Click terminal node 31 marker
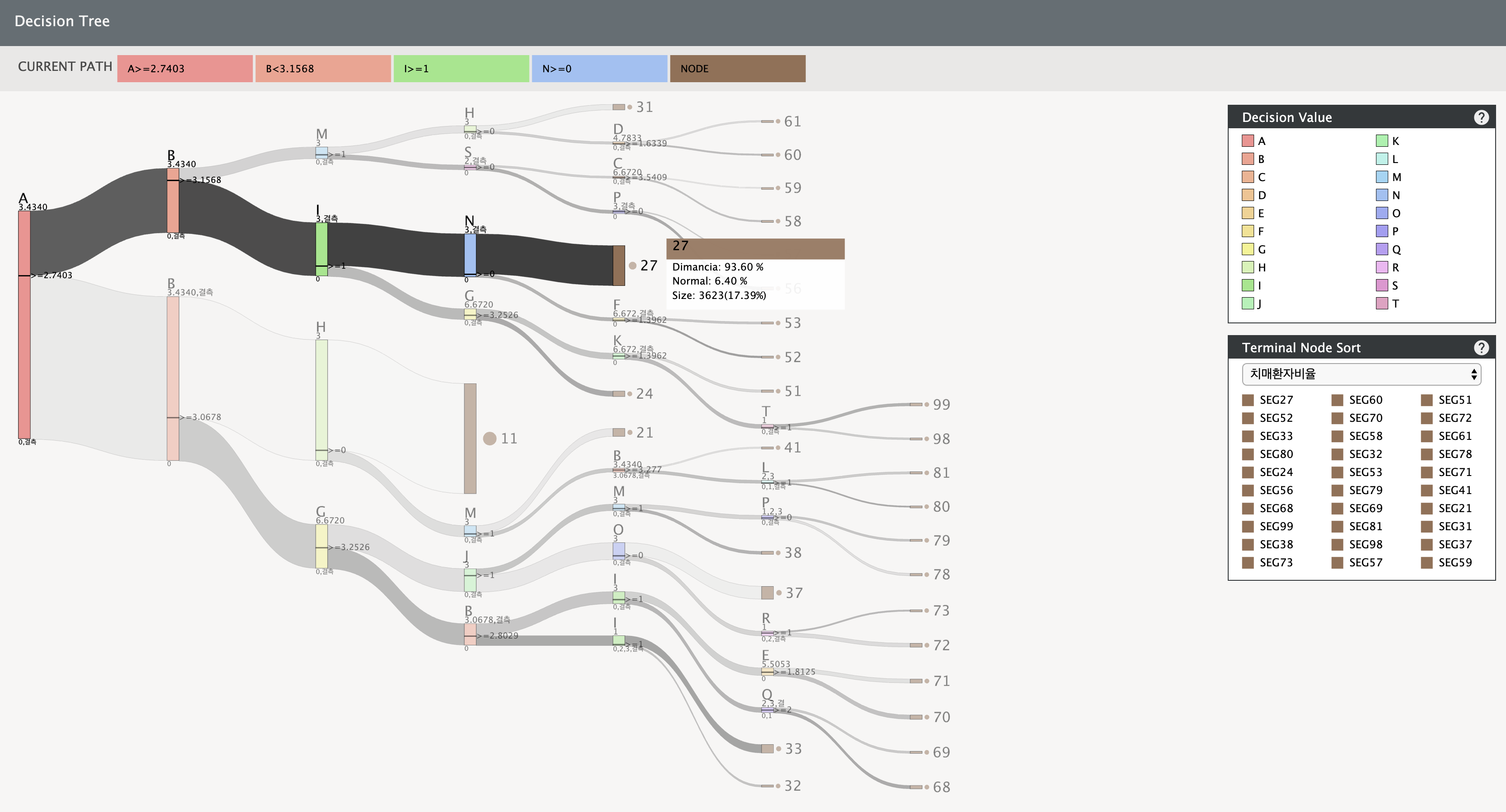1506x812 pixels. 618,107
